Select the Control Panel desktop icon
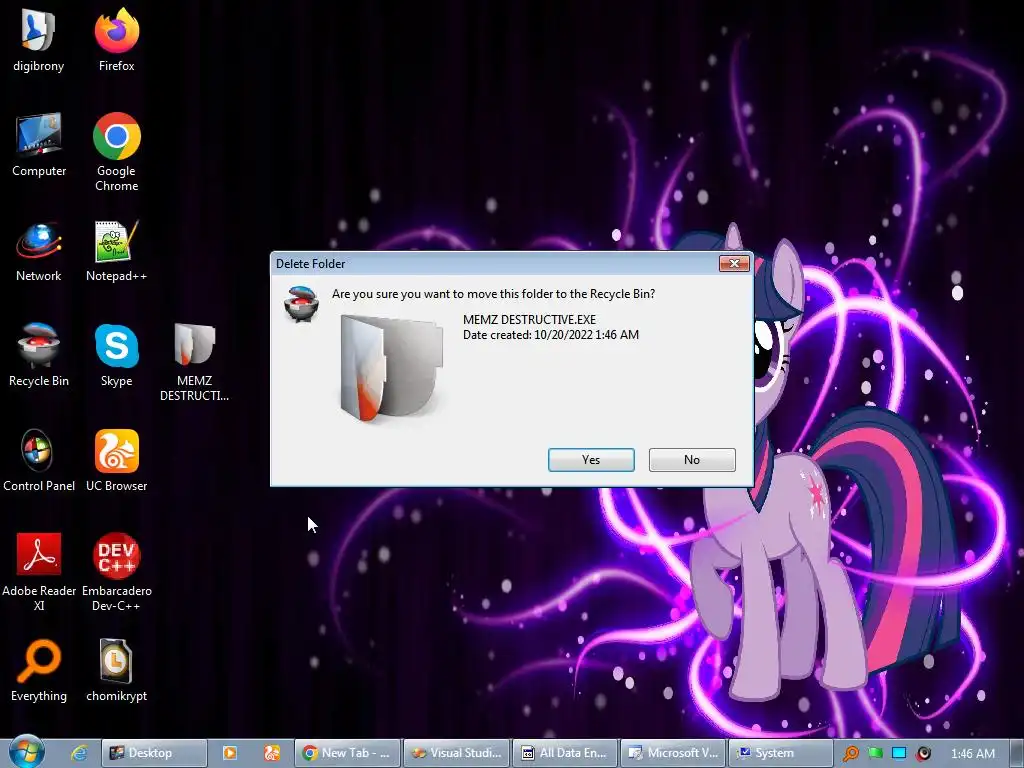 (39, 461)
